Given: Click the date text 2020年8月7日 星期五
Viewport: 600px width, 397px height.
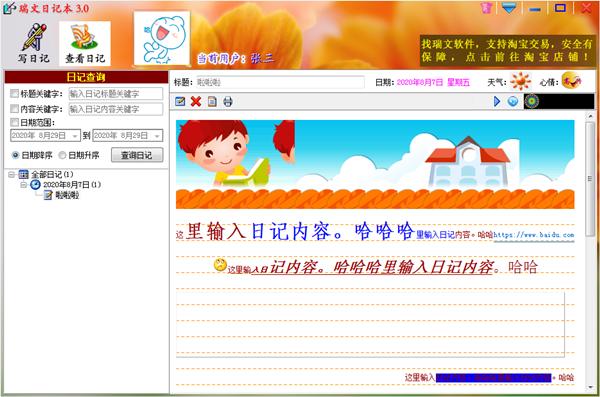Looking at the screenshot, I should (433, 82).
